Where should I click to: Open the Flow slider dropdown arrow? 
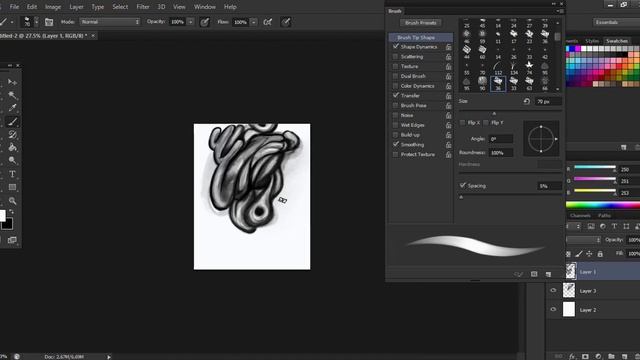coord(253,22)
